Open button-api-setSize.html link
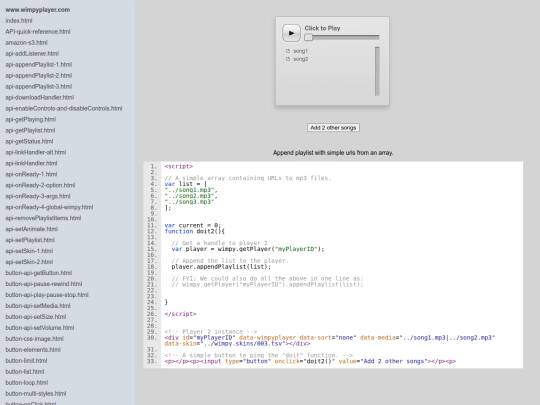The width and height of the screenshot is (540, 405). [36, 317]
